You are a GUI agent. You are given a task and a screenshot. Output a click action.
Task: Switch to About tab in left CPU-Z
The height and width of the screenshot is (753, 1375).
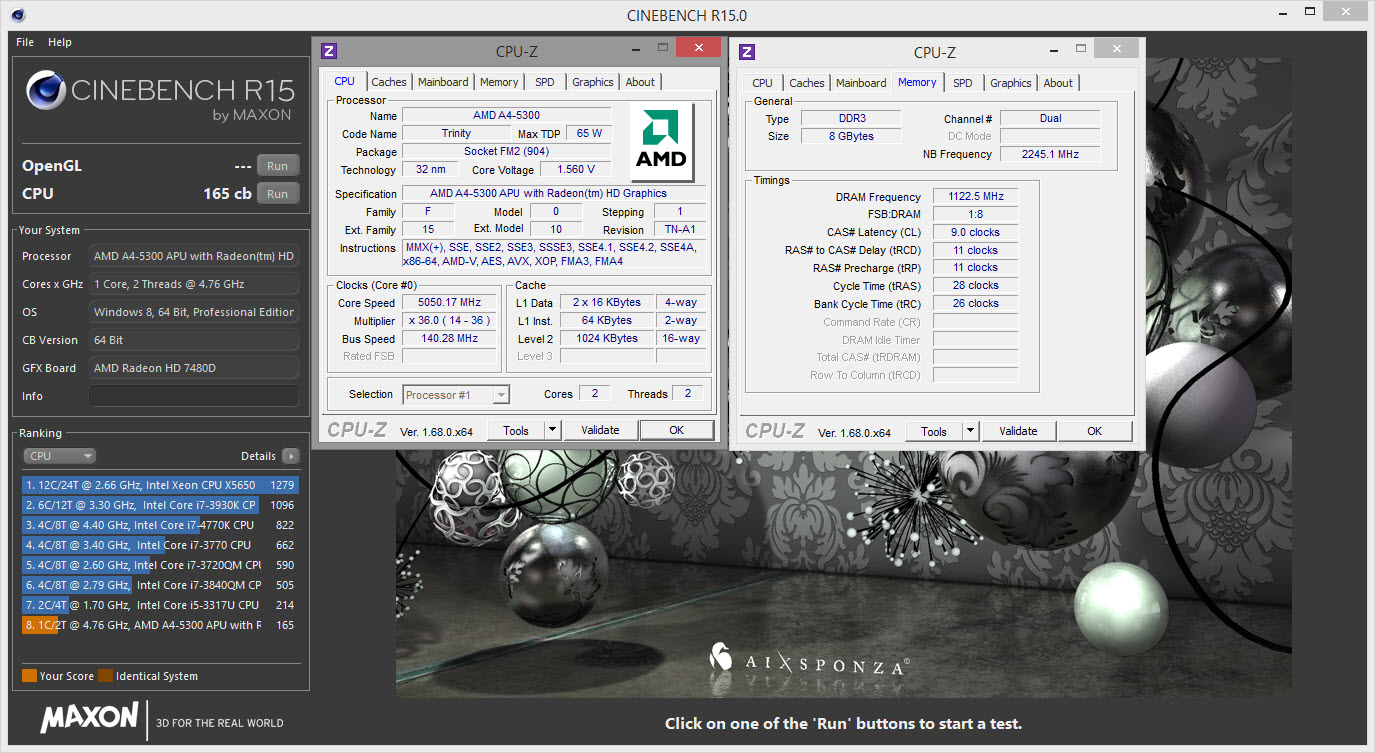click(641, 82)
